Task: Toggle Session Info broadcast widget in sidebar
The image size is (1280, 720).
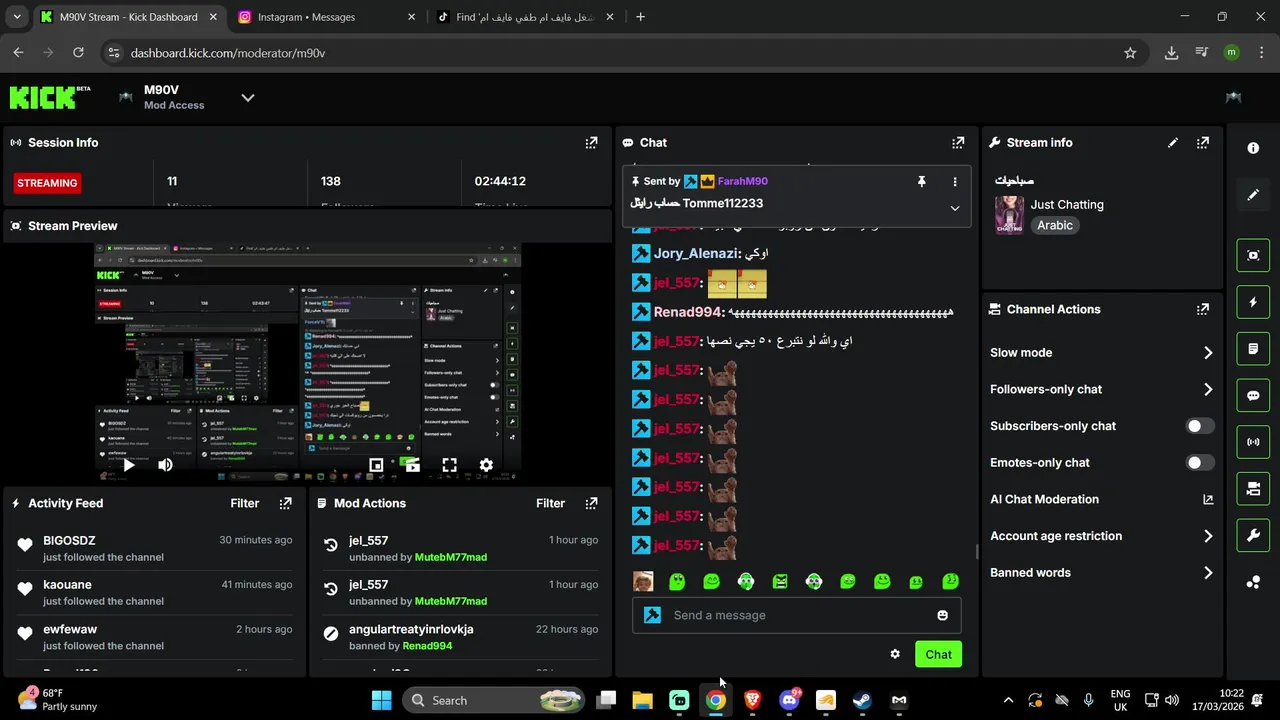Action: 1253,441
